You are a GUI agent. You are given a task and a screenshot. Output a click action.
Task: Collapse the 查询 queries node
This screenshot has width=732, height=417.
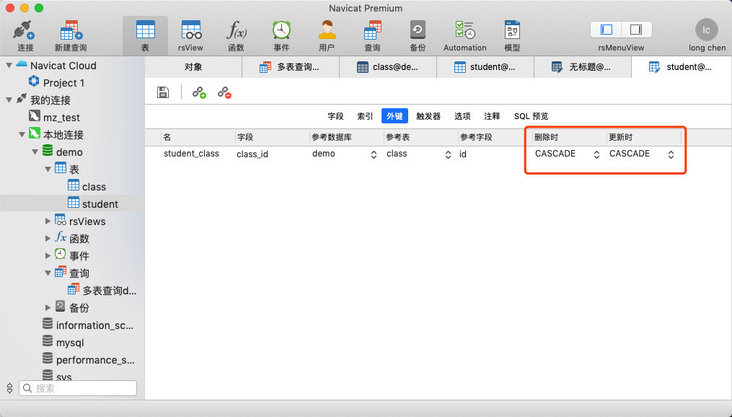(48, 273)
